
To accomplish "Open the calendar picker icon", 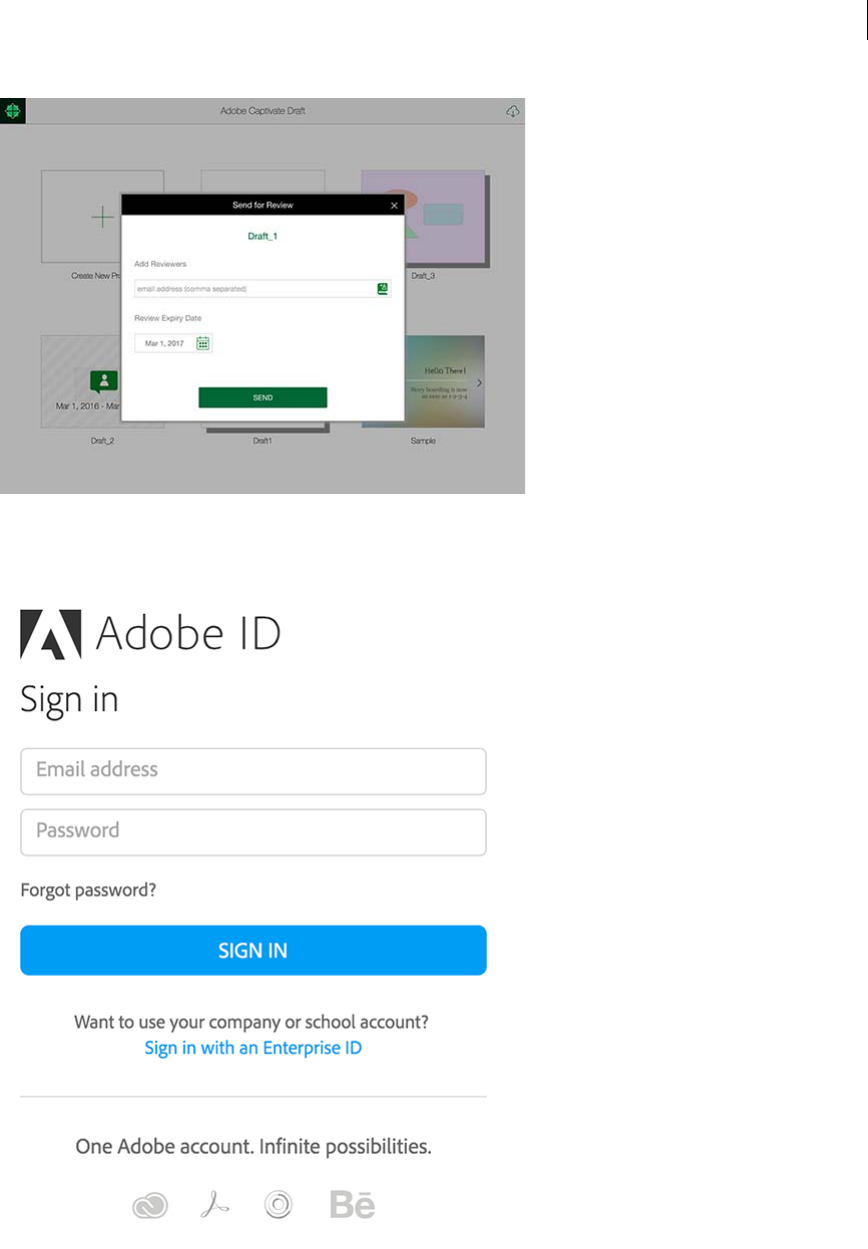I will pos(203,343).
